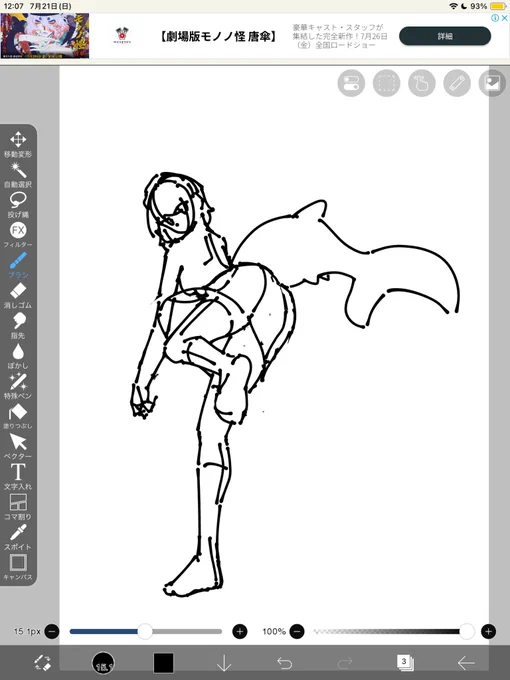Select the Lasso (投げ縄) tool
This screenshot has height=680, width=510.
point(18,205)
